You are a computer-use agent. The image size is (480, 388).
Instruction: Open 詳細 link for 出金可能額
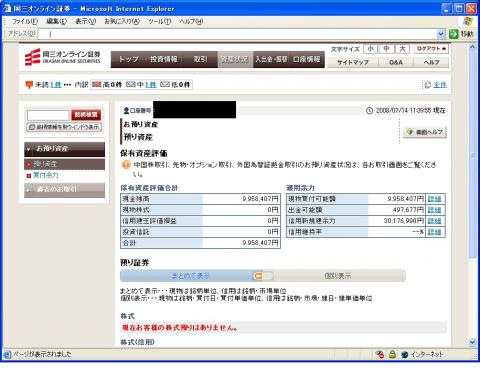point(434,210)
